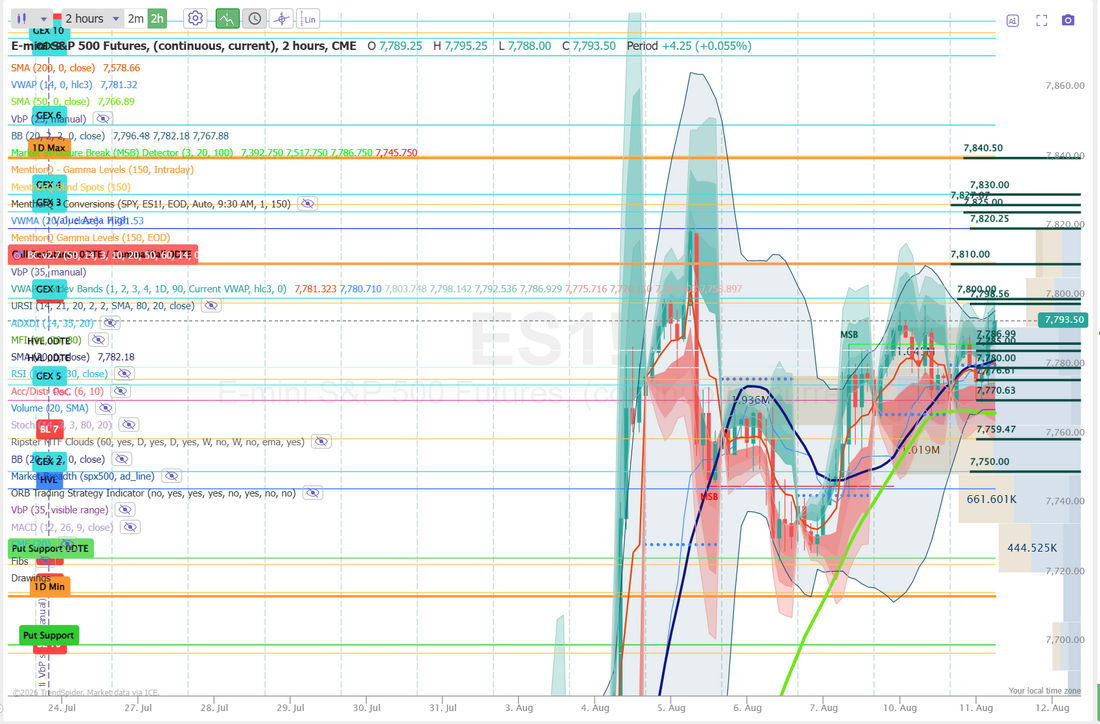This screenshot has width=1100, height=724.
Task: Click the E-mini S&P 500 Futures title
Action: click(184, 46)
